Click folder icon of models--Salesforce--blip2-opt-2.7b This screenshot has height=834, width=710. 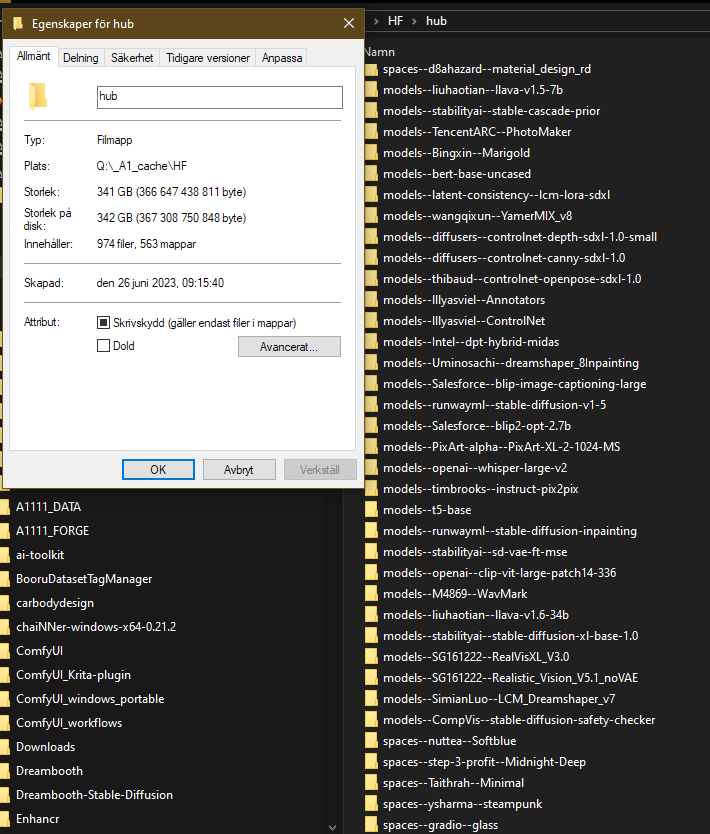pyautogui.click(x=371, y=426)
